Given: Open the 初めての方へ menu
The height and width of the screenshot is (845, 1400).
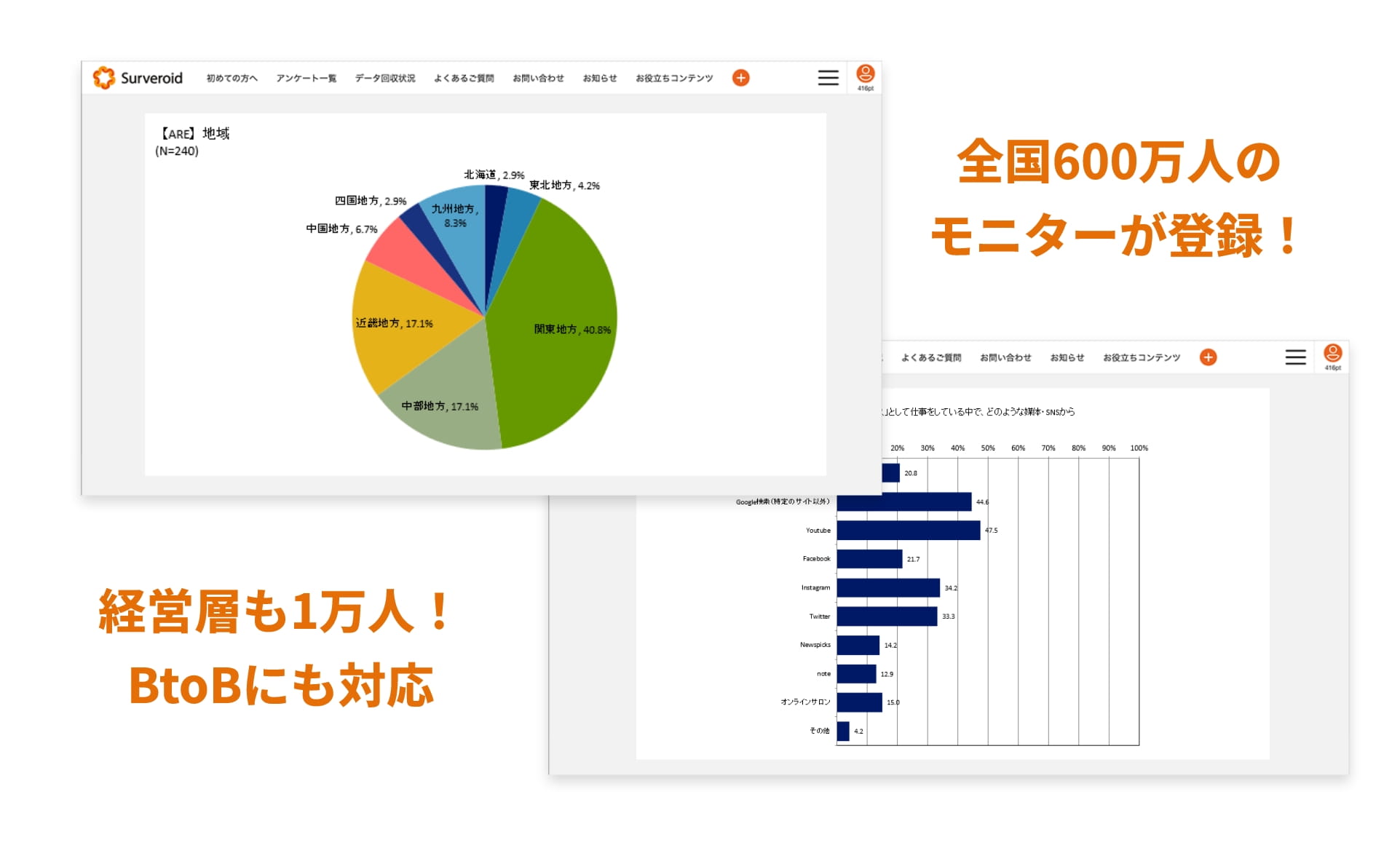Looking at the screenshot, I should pyautogui.click(x=232, y=78).
